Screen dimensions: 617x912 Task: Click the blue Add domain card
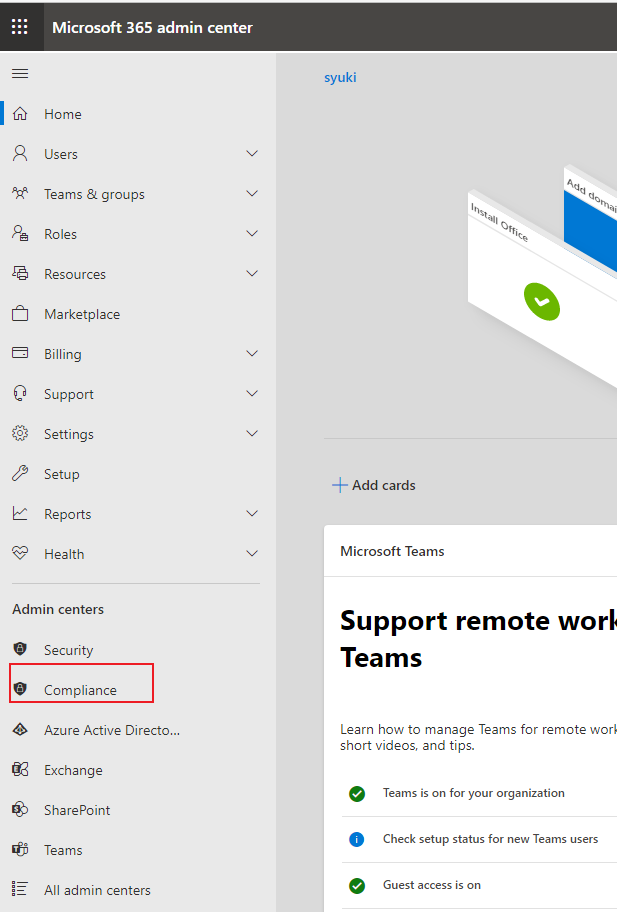592,224
